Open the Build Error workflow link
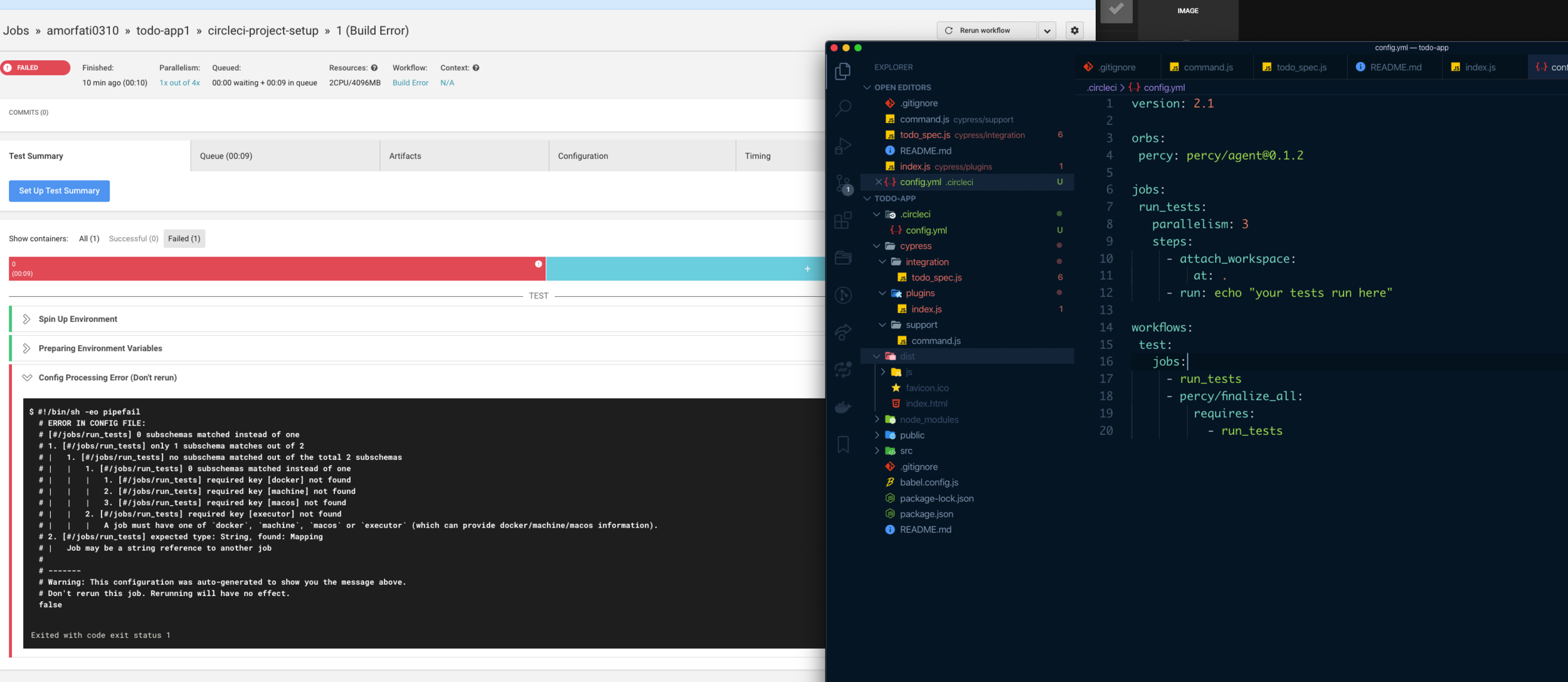Viewport: 1568px width, 682px height. point(410,83)
